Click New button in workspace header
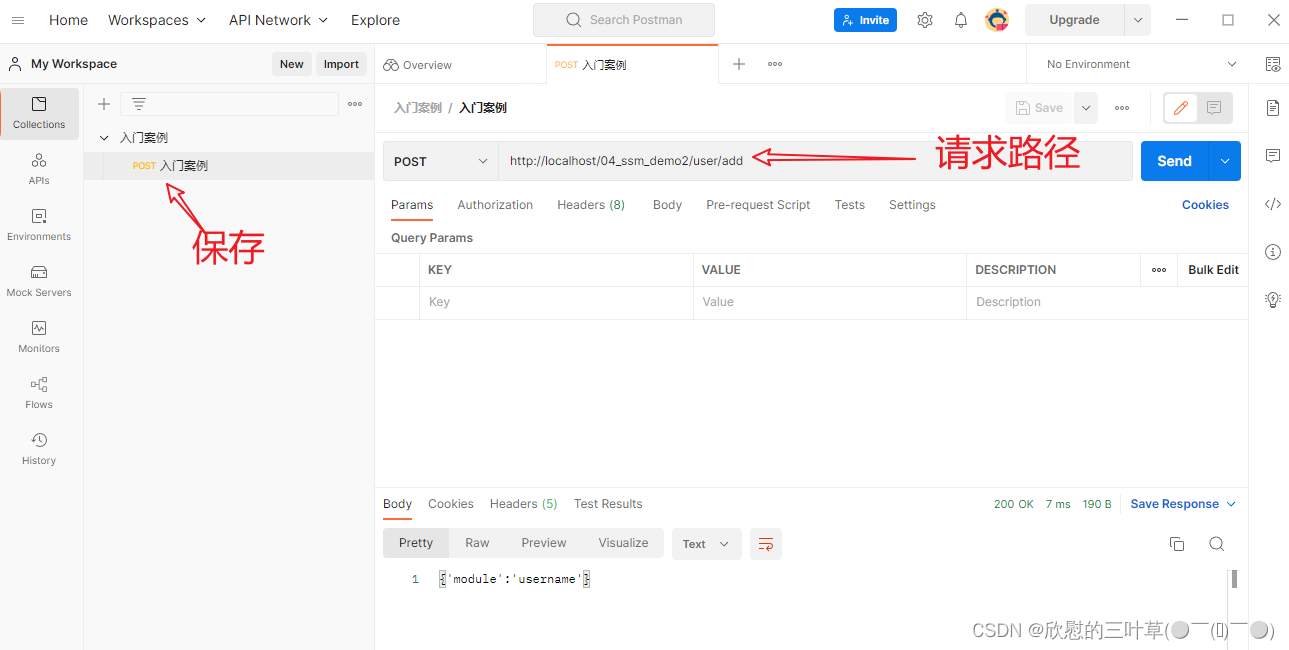 (x=292, y=64)
